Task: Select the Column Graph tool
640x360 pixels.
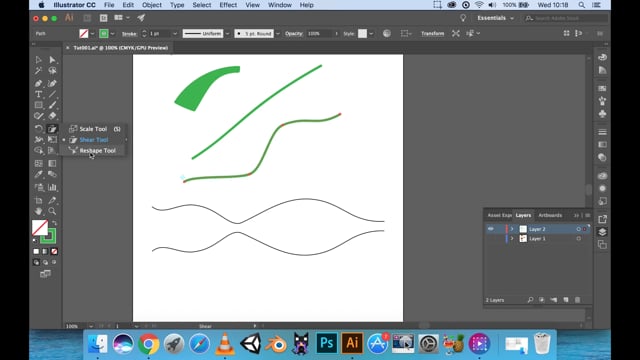Action: click(52, 187)
